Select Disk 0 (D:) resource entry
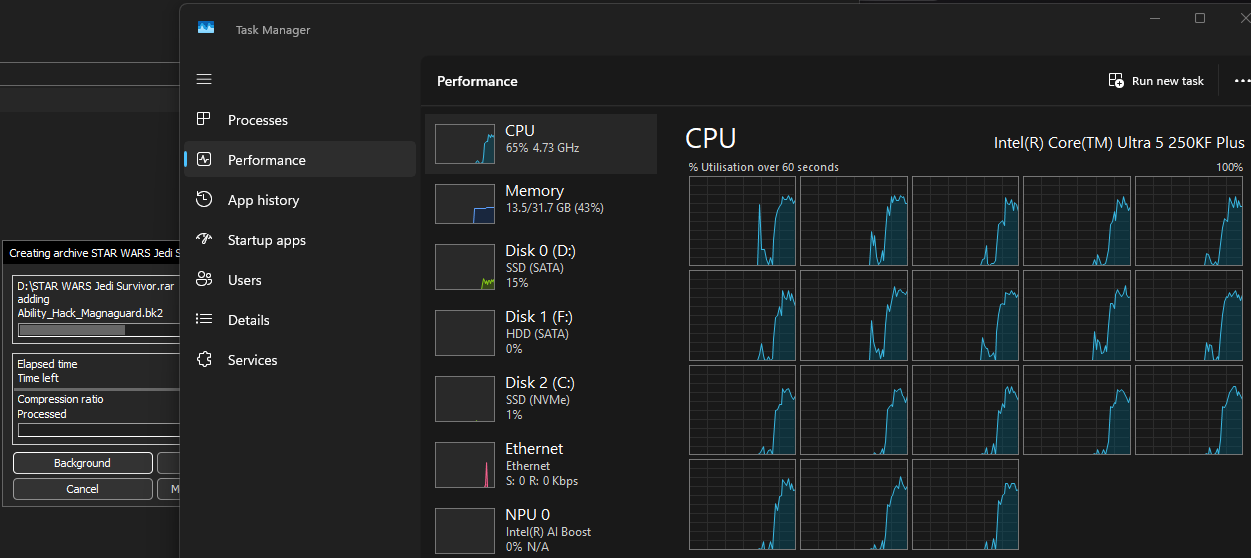The image size is (1251, 558). click(x=541, y=267)
